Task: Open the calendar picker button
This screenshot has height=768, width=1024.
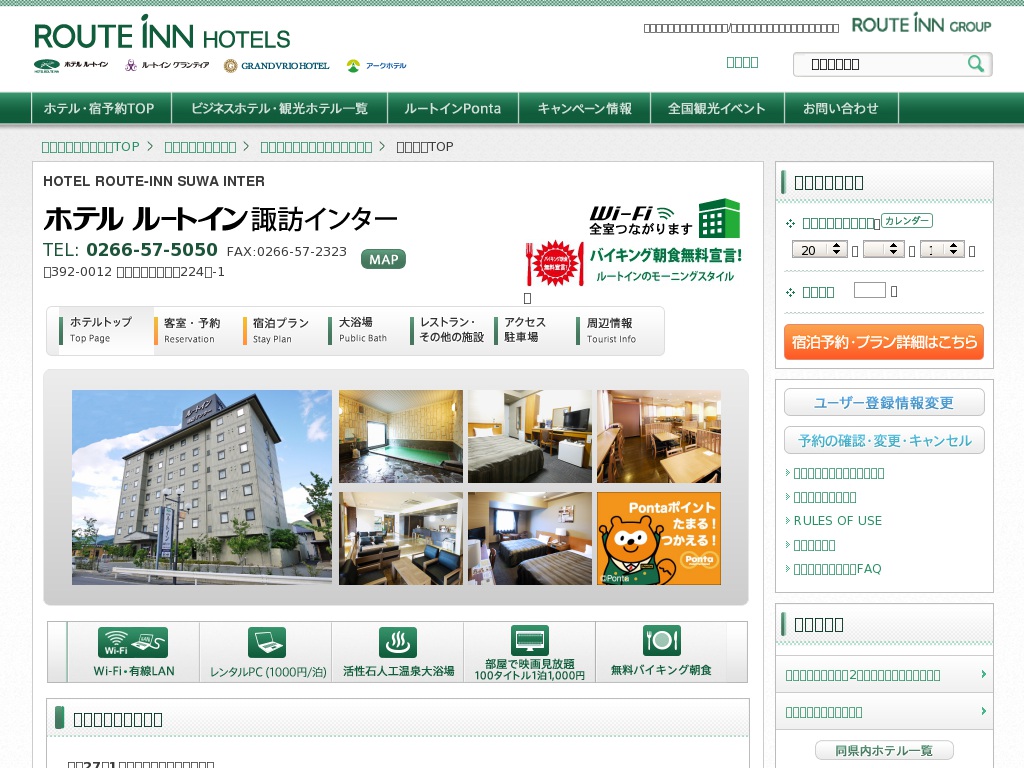Action: (x=906, y=221)
